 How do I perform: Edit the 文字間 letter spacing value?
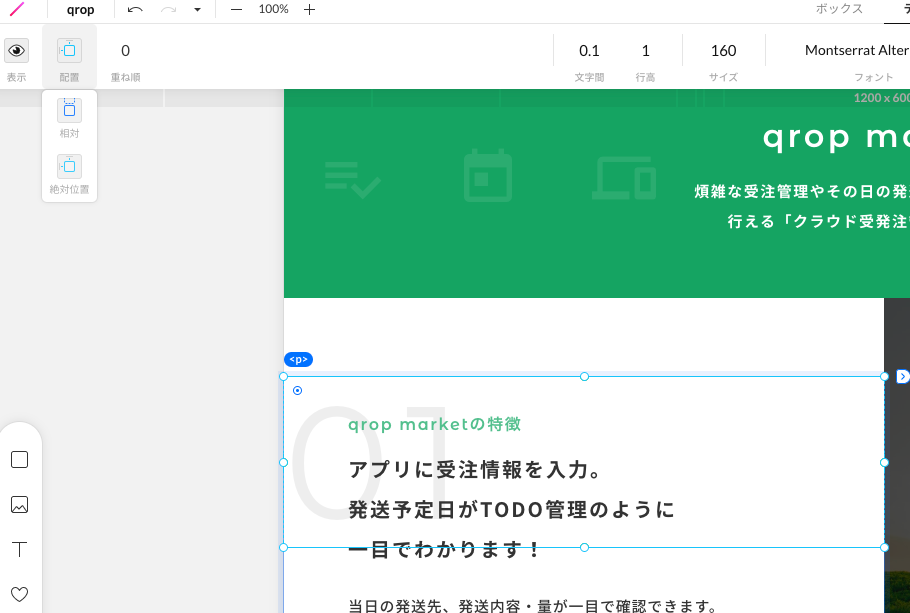coord(589,51)
